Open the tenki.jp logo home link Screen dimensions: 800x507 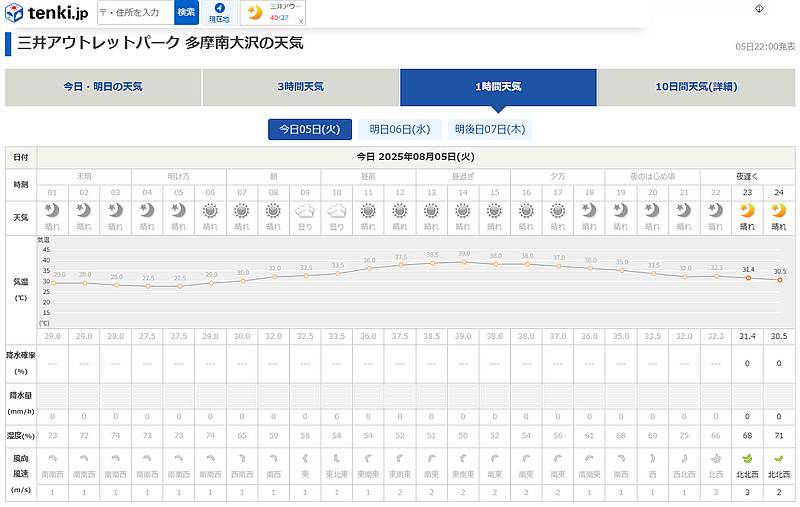tap(46, 12)
